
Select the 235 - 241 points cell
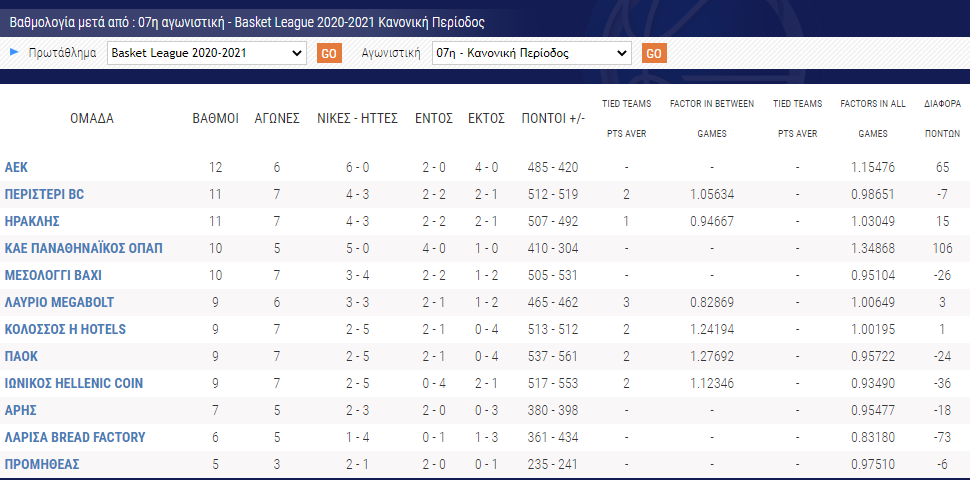(x=553, y=464)
